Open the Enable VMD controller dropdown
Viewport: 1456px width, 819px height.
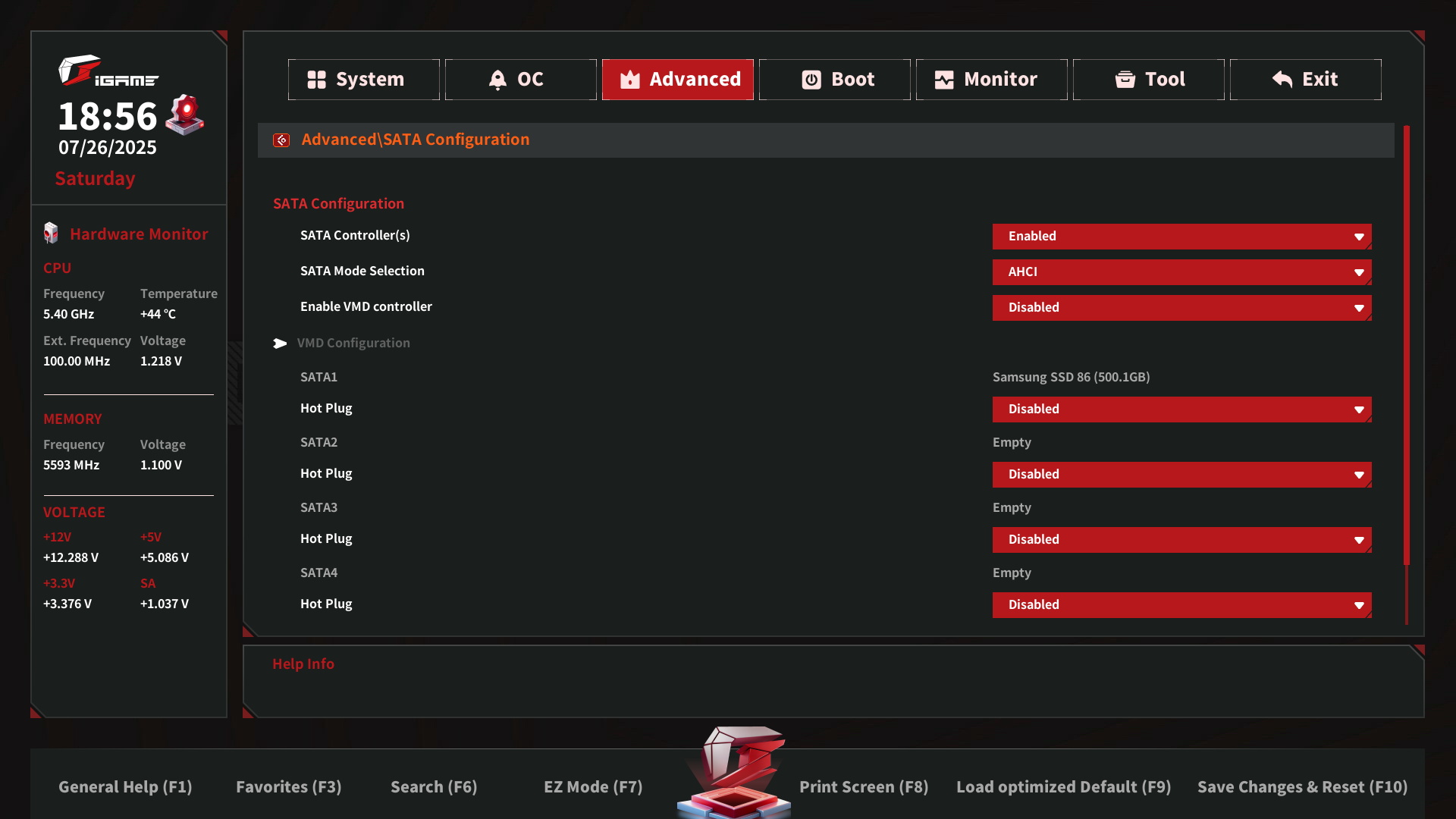tap(1181, 308)
